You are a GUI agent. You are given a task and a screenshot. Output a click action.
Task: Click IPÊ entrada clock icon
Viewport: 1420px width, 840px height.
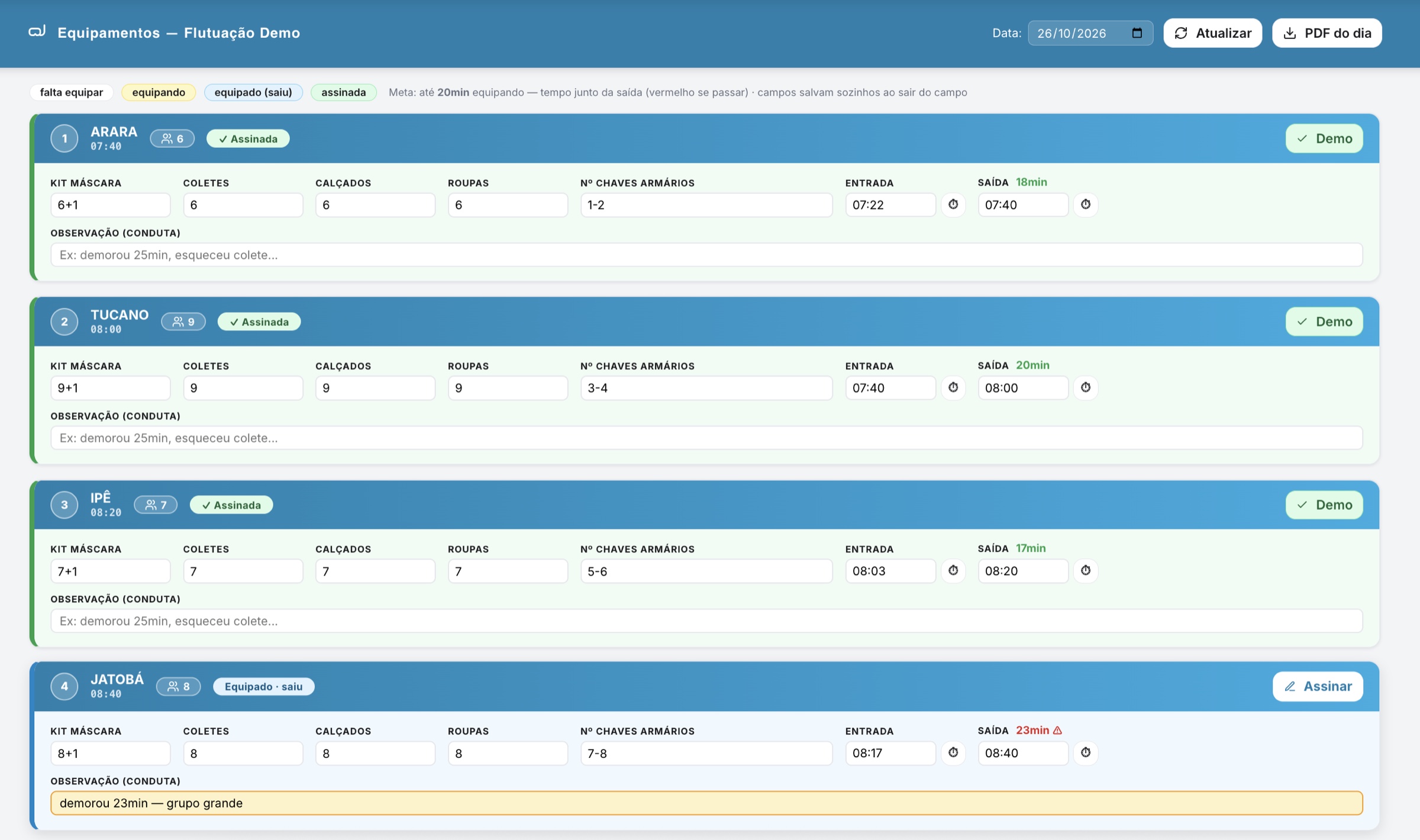point(953,571)
